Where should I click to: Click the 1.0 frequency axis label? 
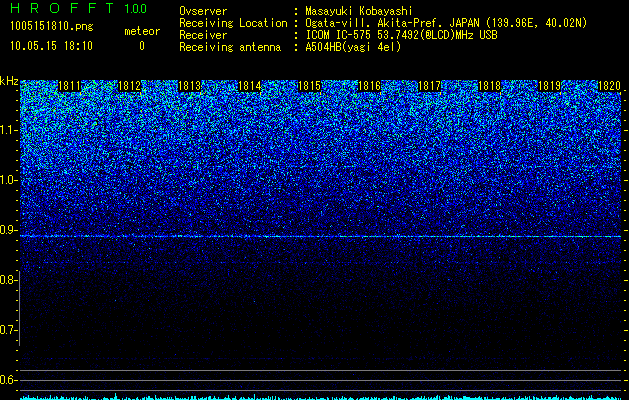pyautogui.click(x=8, y=180)
